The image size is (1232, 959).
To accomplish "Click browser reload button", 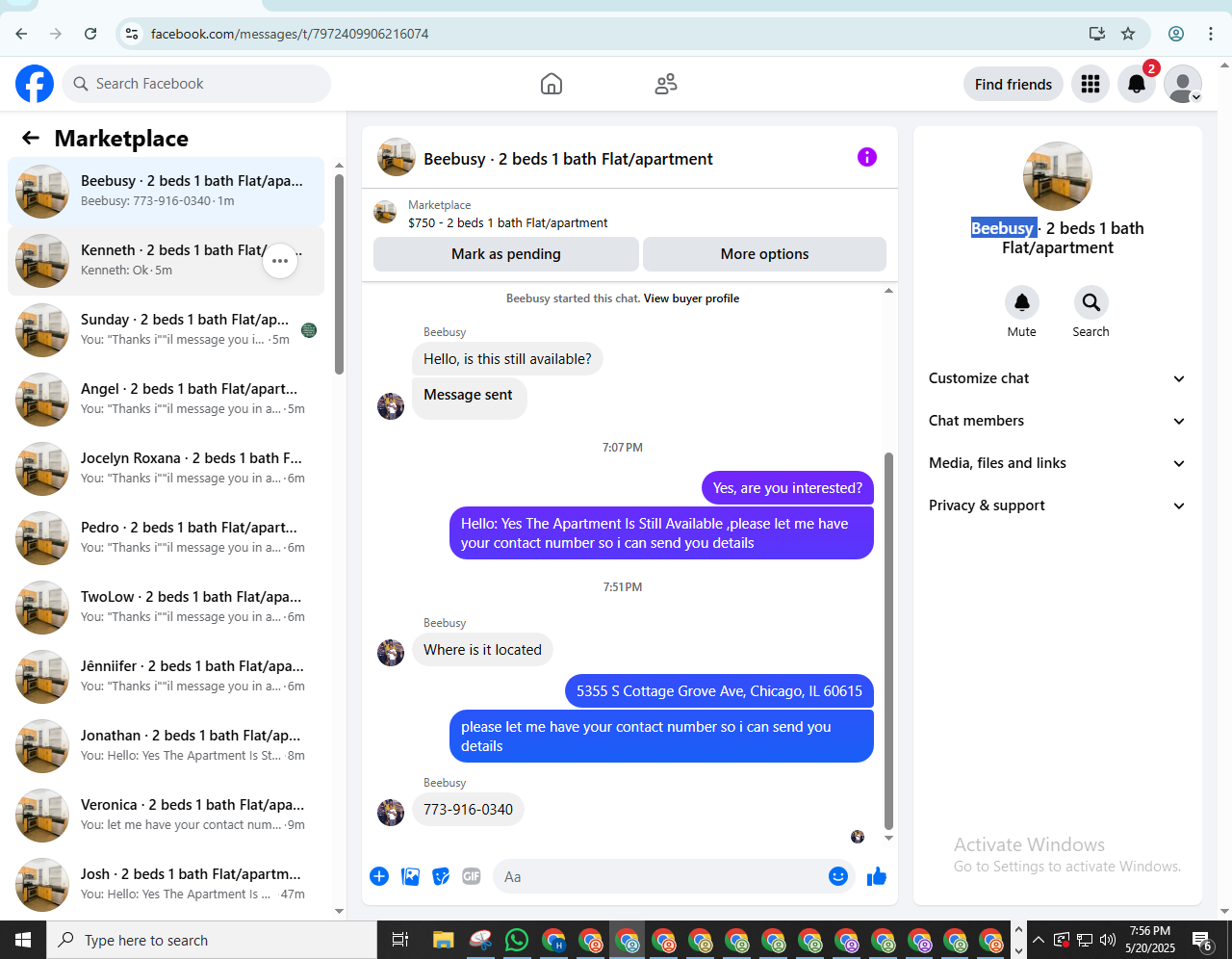I will point(90,34).
